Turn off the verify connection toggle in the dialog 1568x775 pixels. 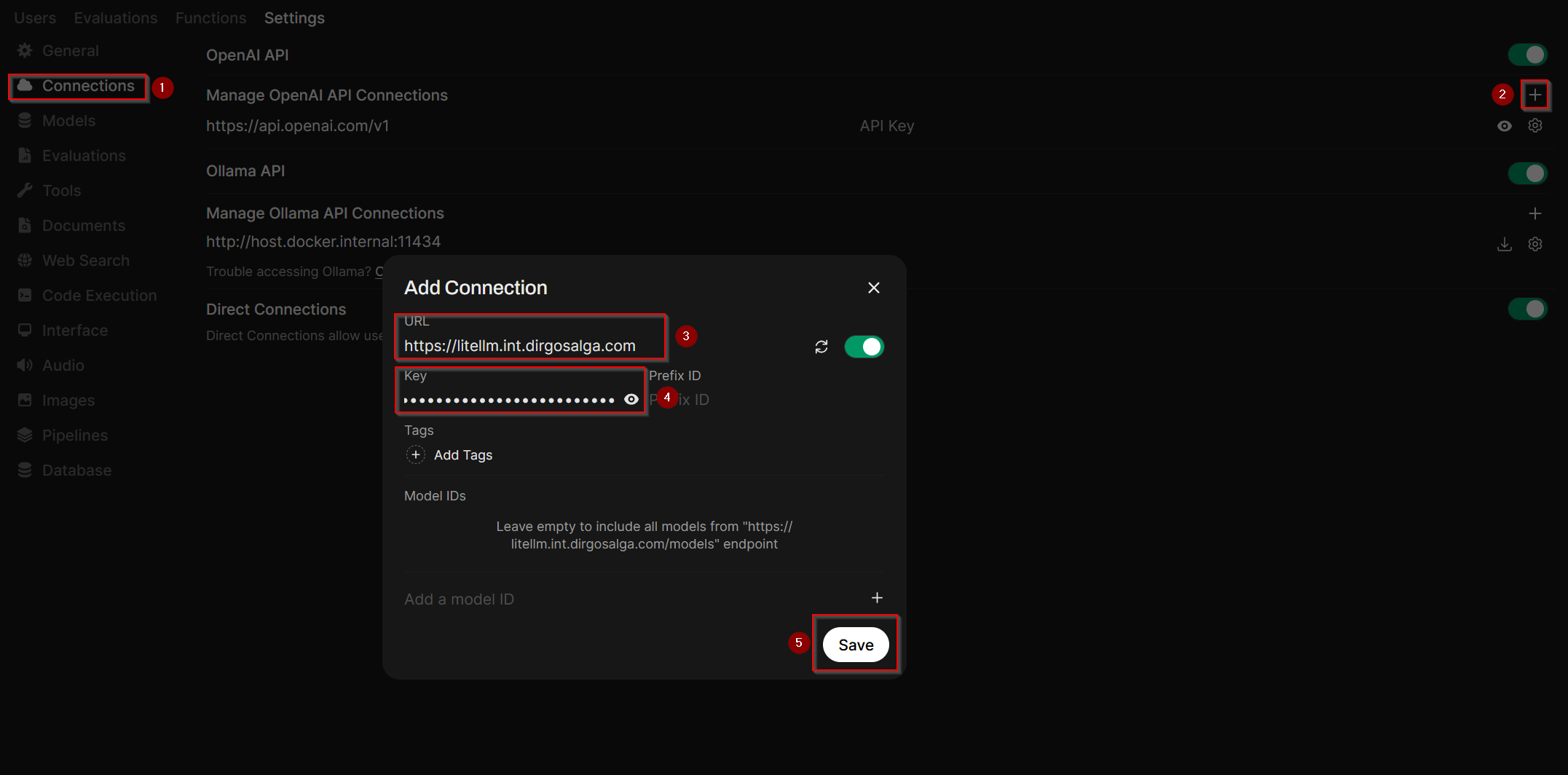pyautogui.click(x=864, y=346)
